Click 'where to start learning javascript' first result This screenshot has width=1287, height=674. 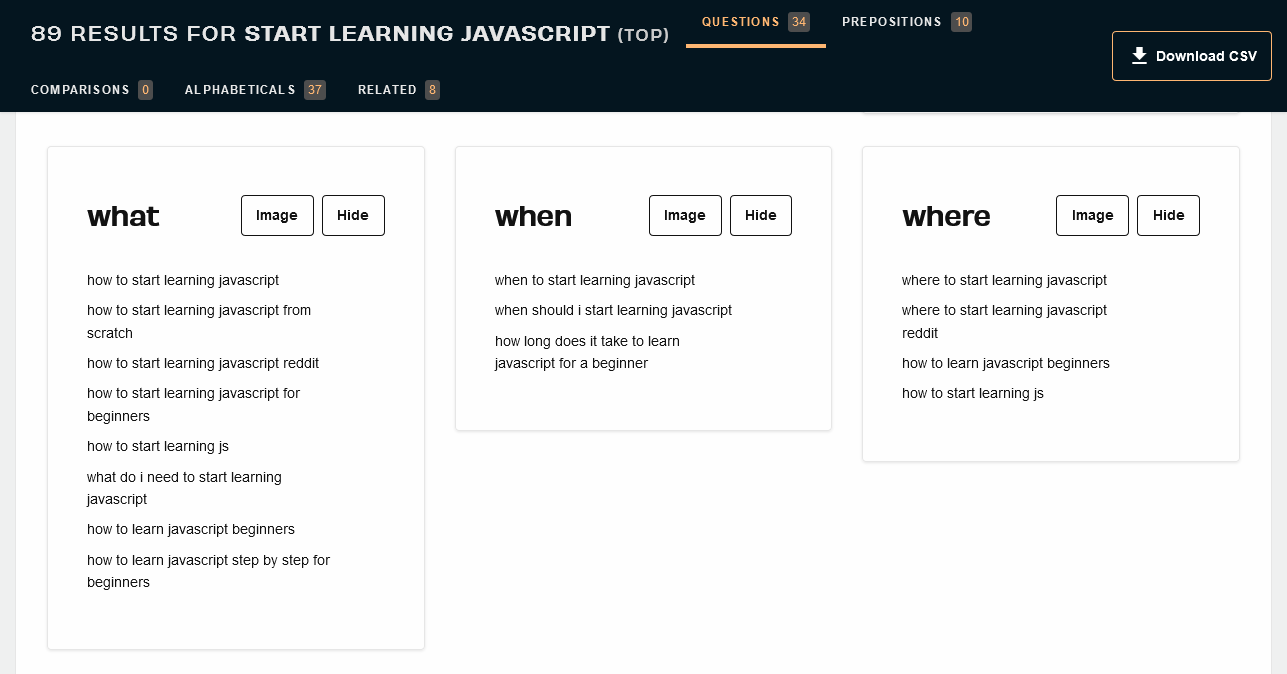(x=1004, y=280)
